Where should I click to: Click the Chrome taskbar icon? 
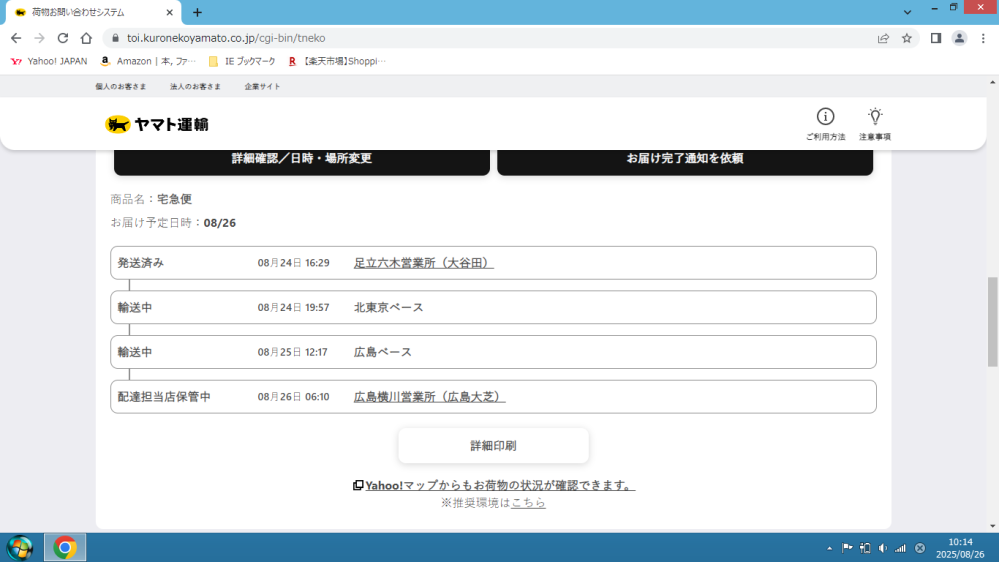click(x=64, y=547)
